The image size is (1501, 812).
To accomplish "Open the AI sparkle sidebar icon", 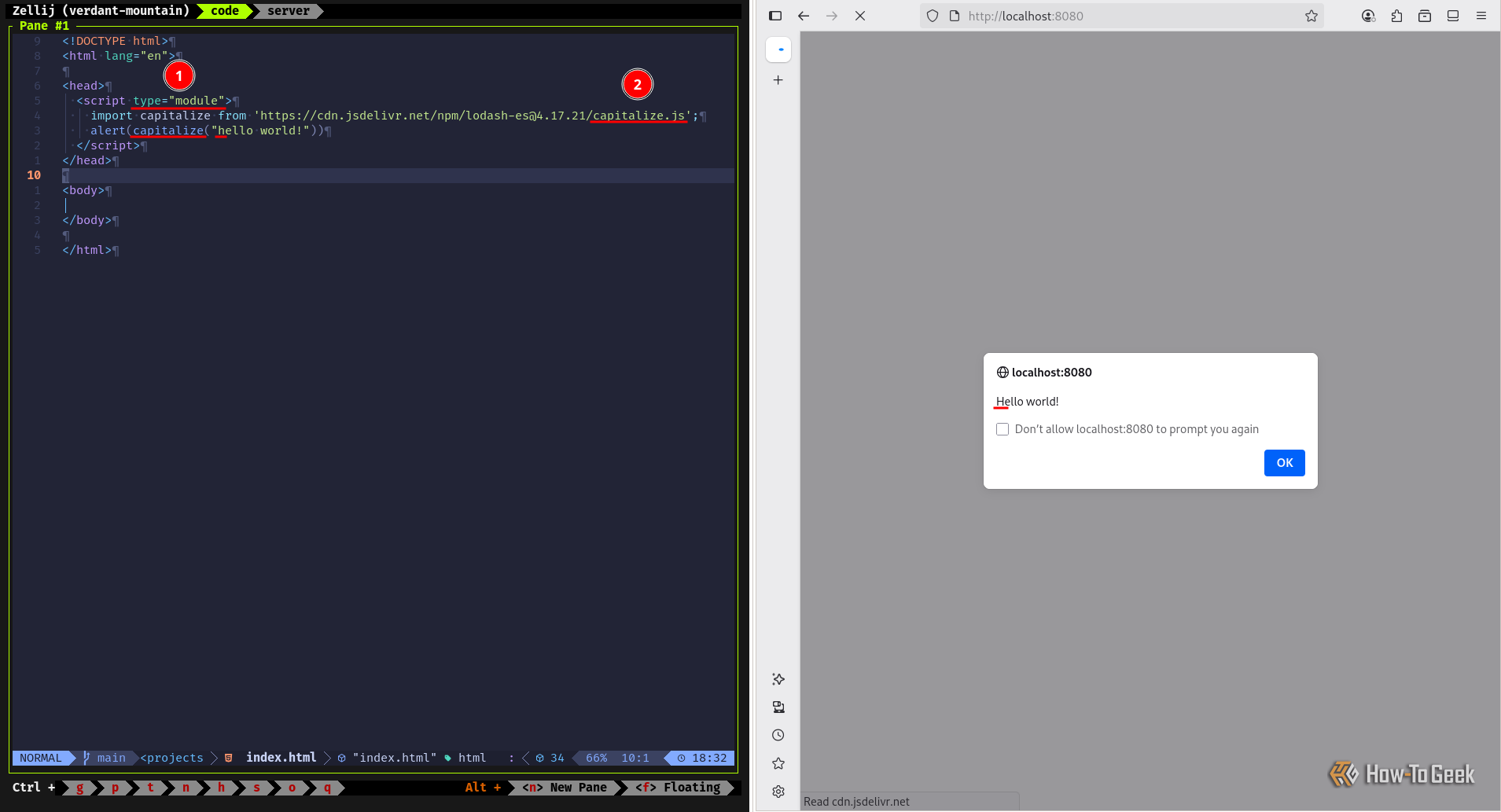I will [x=778, y=679].
